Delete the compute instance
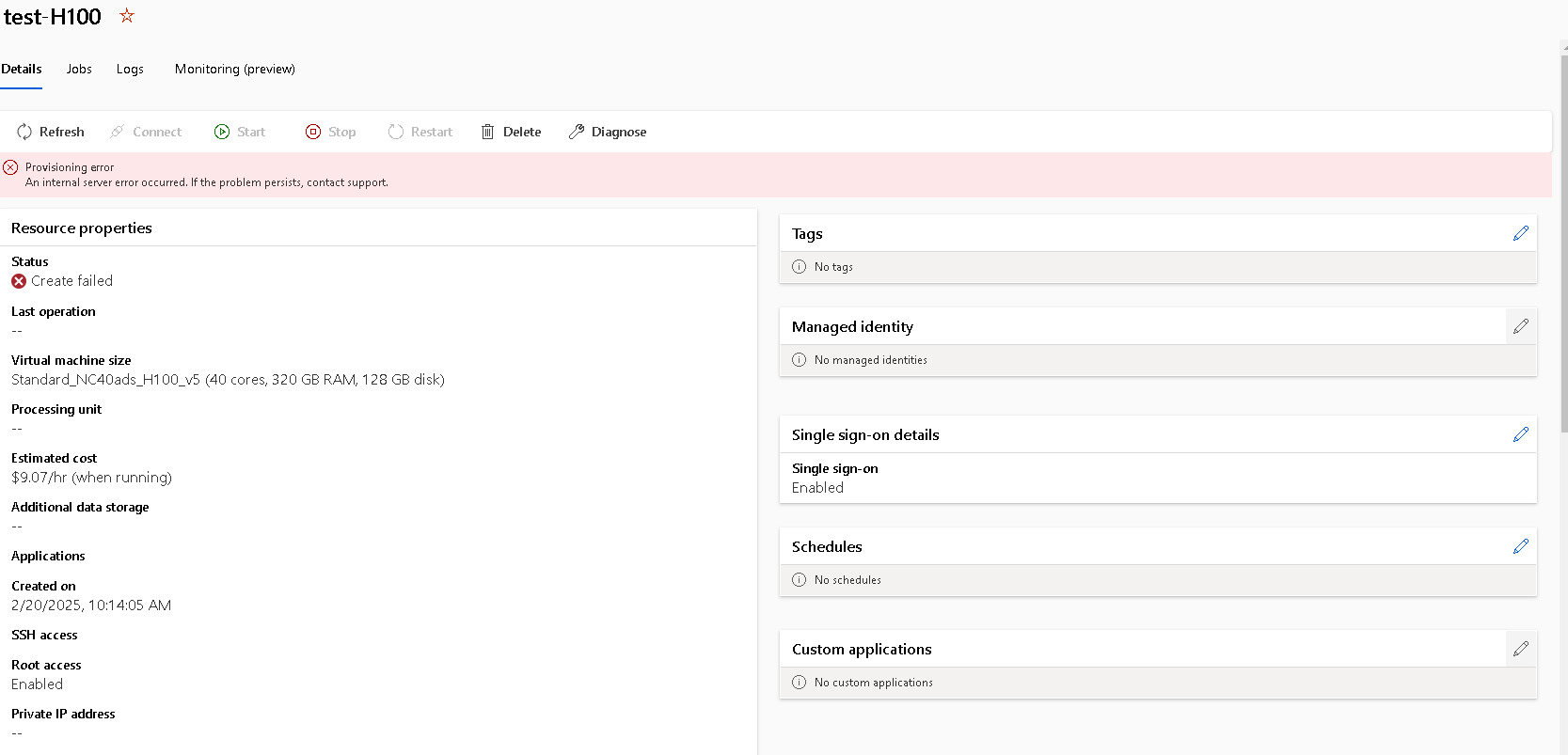The width and height of the screenshot is (1568, 755). tap(511, 132)
